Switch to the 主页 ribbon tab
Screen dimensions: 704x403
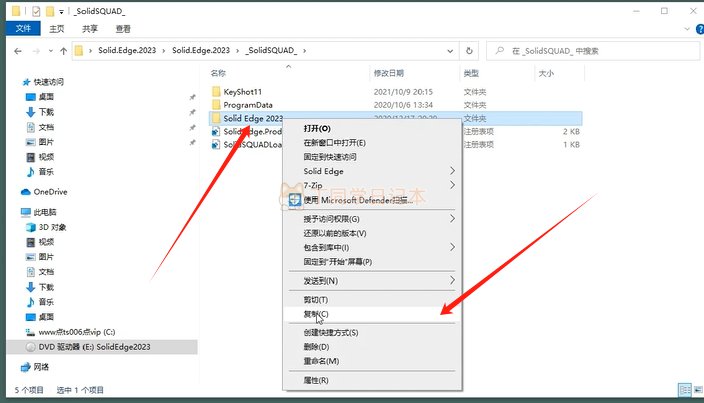[x=57, y=29]
